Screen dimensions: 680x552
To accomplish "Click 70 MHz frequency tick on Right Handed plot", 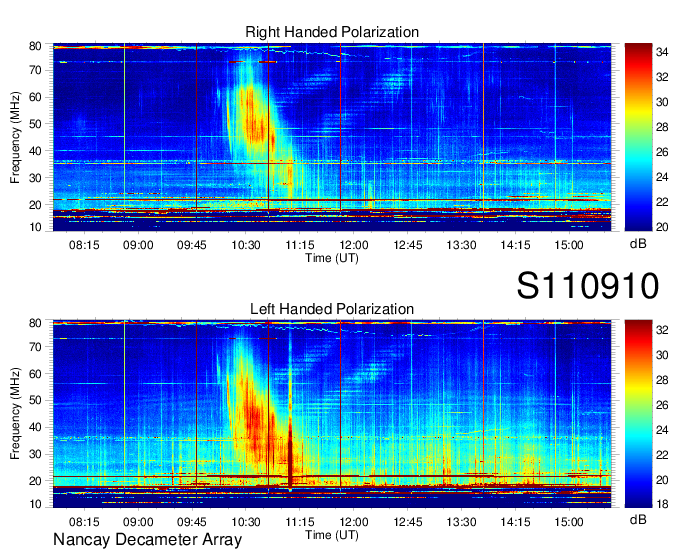I will 35,70.
